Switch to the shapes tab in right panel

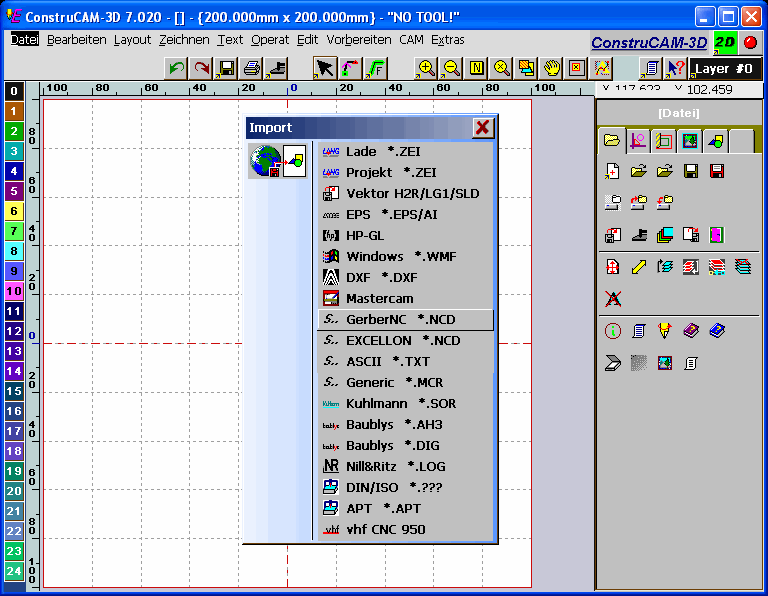(715, 142)
